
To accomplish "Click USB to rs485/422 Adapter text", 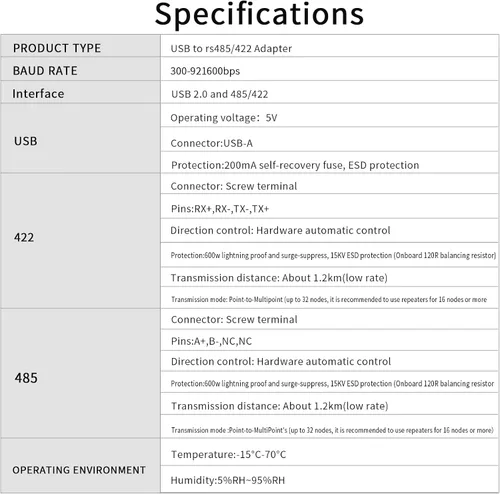I will tap(231, 49).
